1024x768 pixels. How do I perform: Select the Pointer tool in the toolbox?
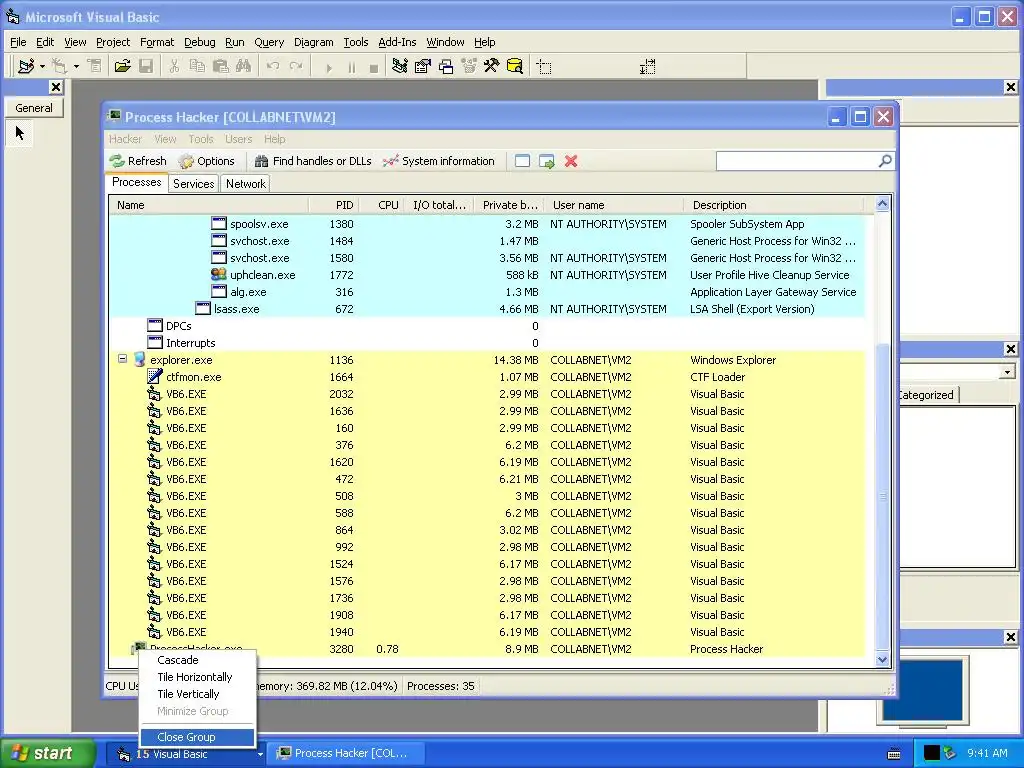20,133
